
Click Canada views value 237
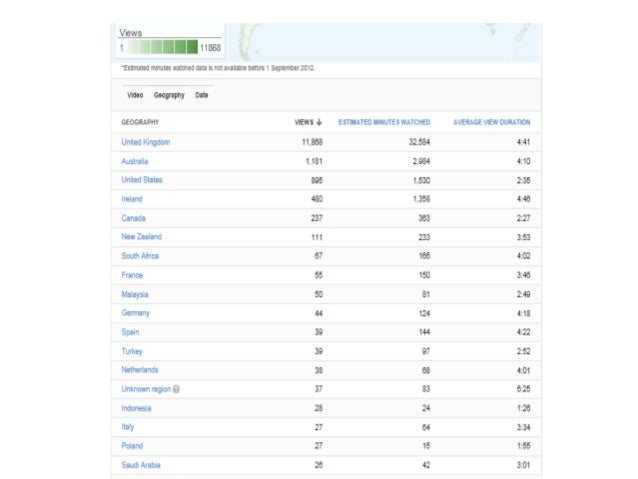point(317,218)
